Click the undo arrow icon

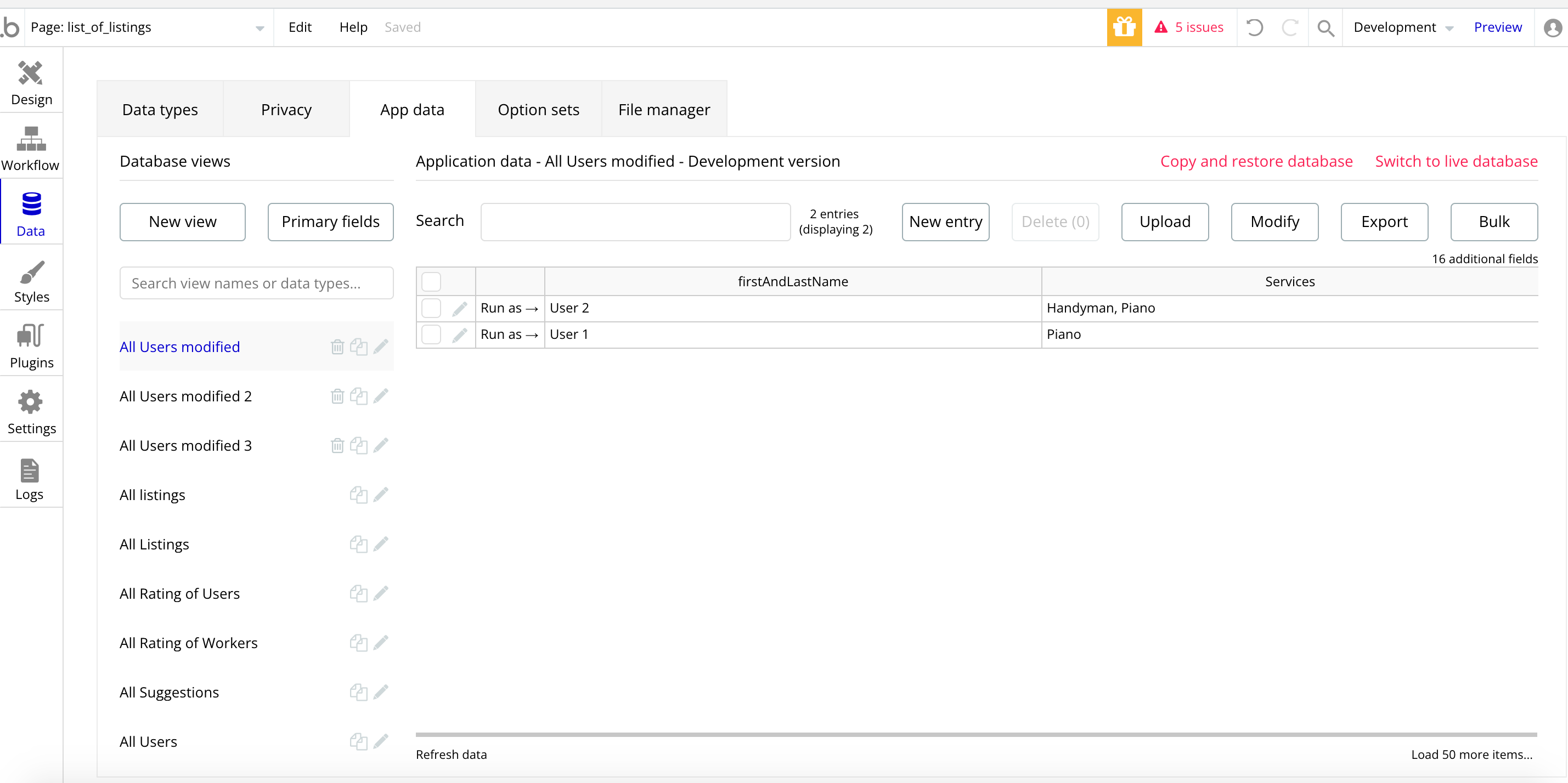point(1254,27)
